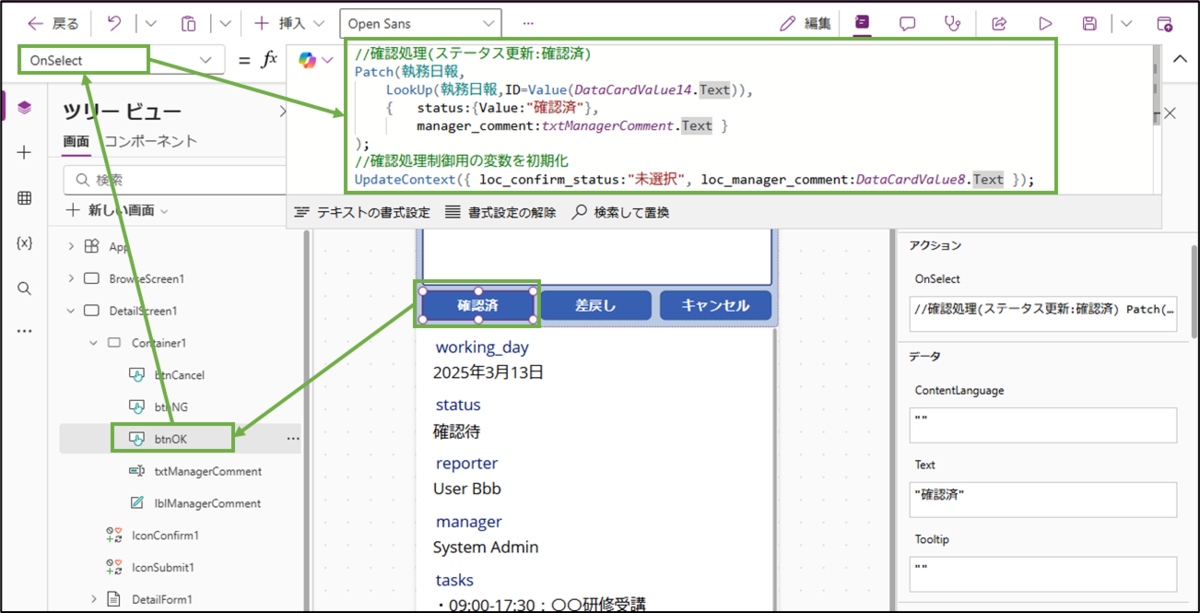Collapse the Container1 tree node
The width and height of the screenshot is (1200, 613).
95,343
